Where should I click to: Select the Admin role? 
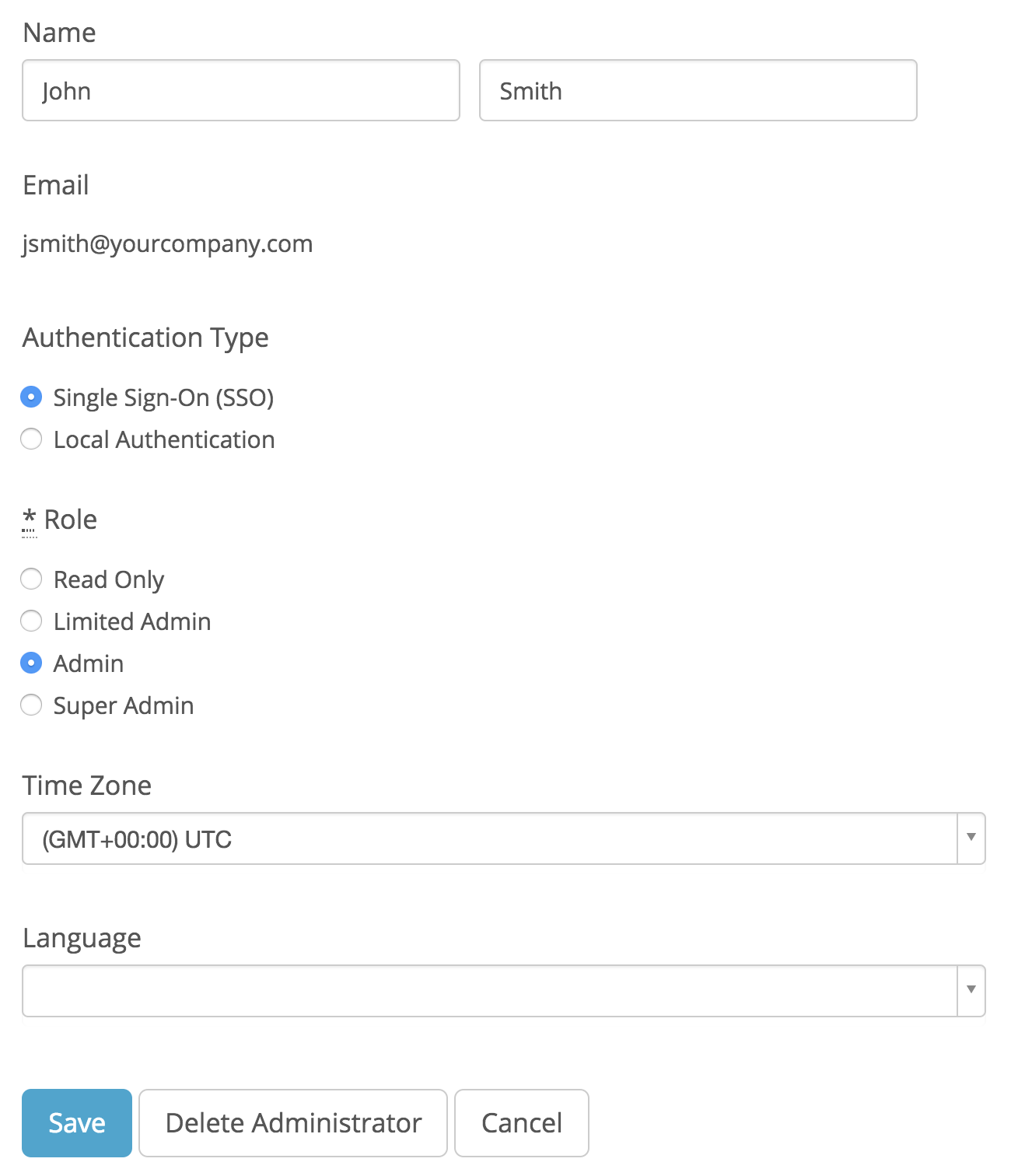(x=31, y=663)
